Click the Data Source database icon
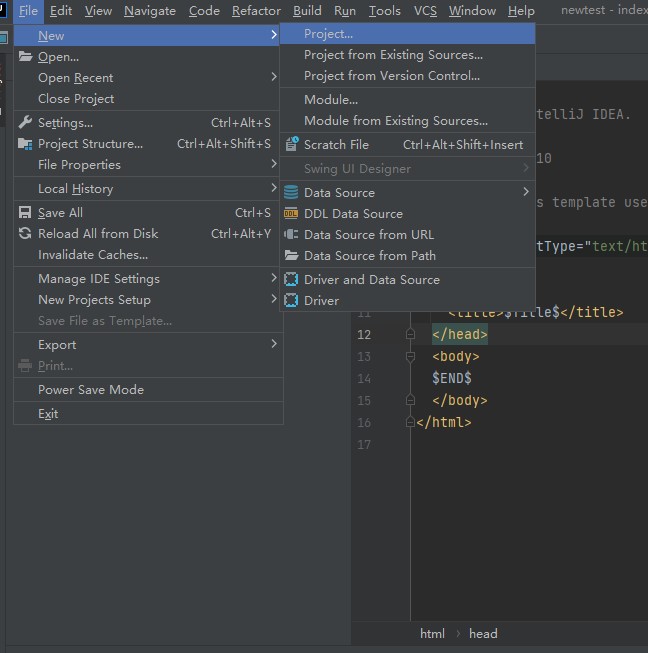 pyautogui.click(x=291, y=192)
